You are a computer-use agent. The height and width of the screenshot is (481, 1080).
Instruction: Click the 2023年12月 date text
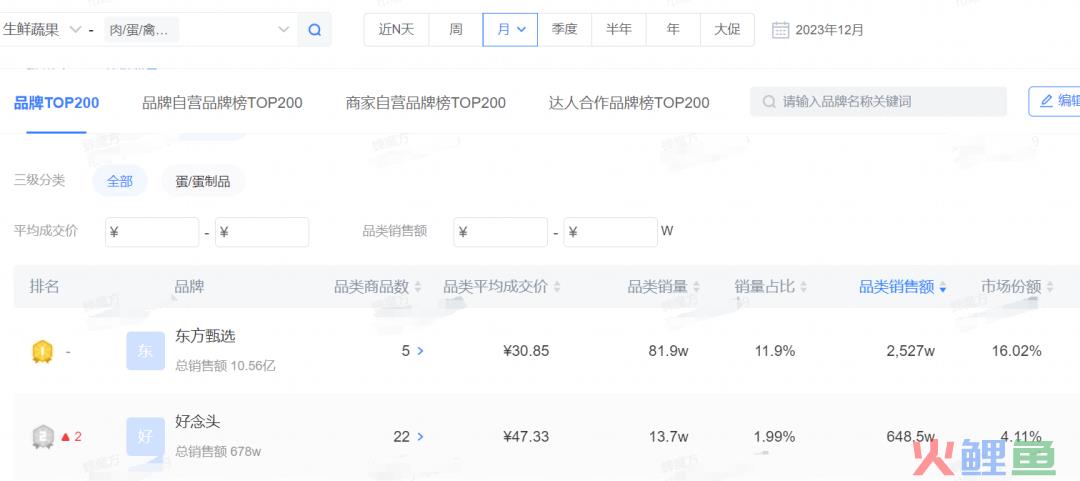coord(829,30)
